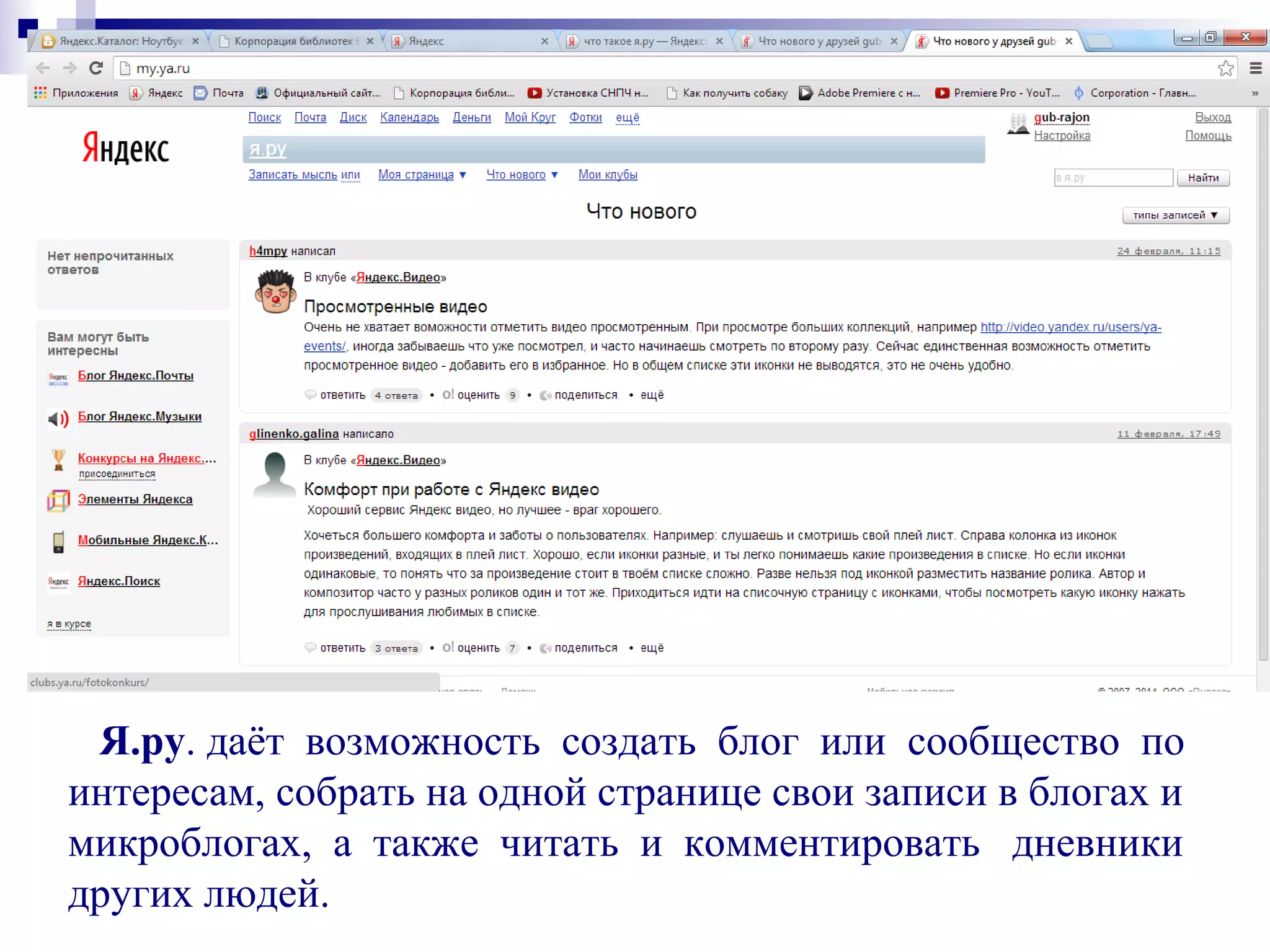Image resolution: width=1270 pixels, height=952 pixels.
Task: Click the page vertical scrollbar
Action: tap(1263, 384)
